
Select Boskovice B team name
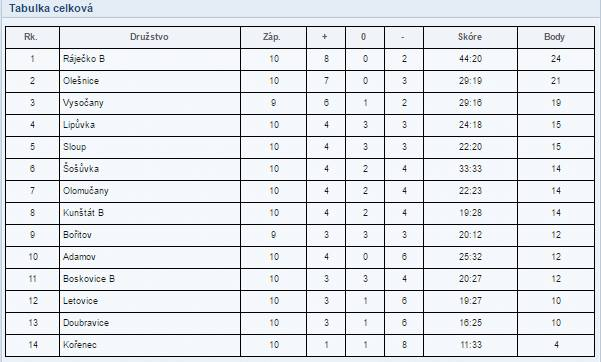[x=89, y=279]
